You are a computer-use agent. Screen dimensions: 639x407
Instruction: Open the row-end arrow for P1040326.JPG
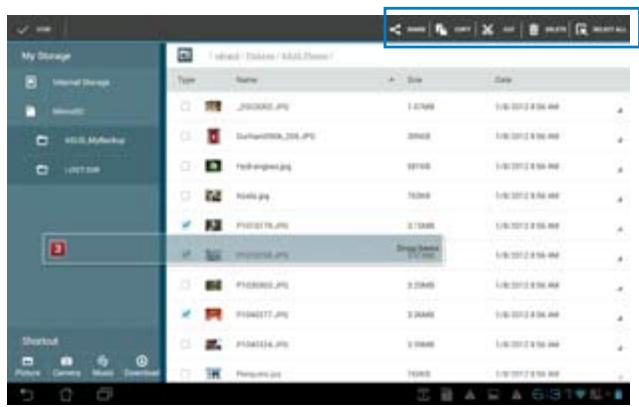tap(620, 348)
